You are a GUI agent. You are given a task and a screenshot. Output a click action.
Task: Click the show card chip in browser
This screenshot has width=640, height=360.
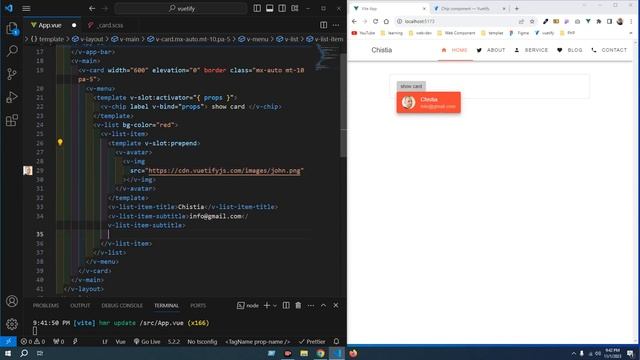tap(411, 86)
